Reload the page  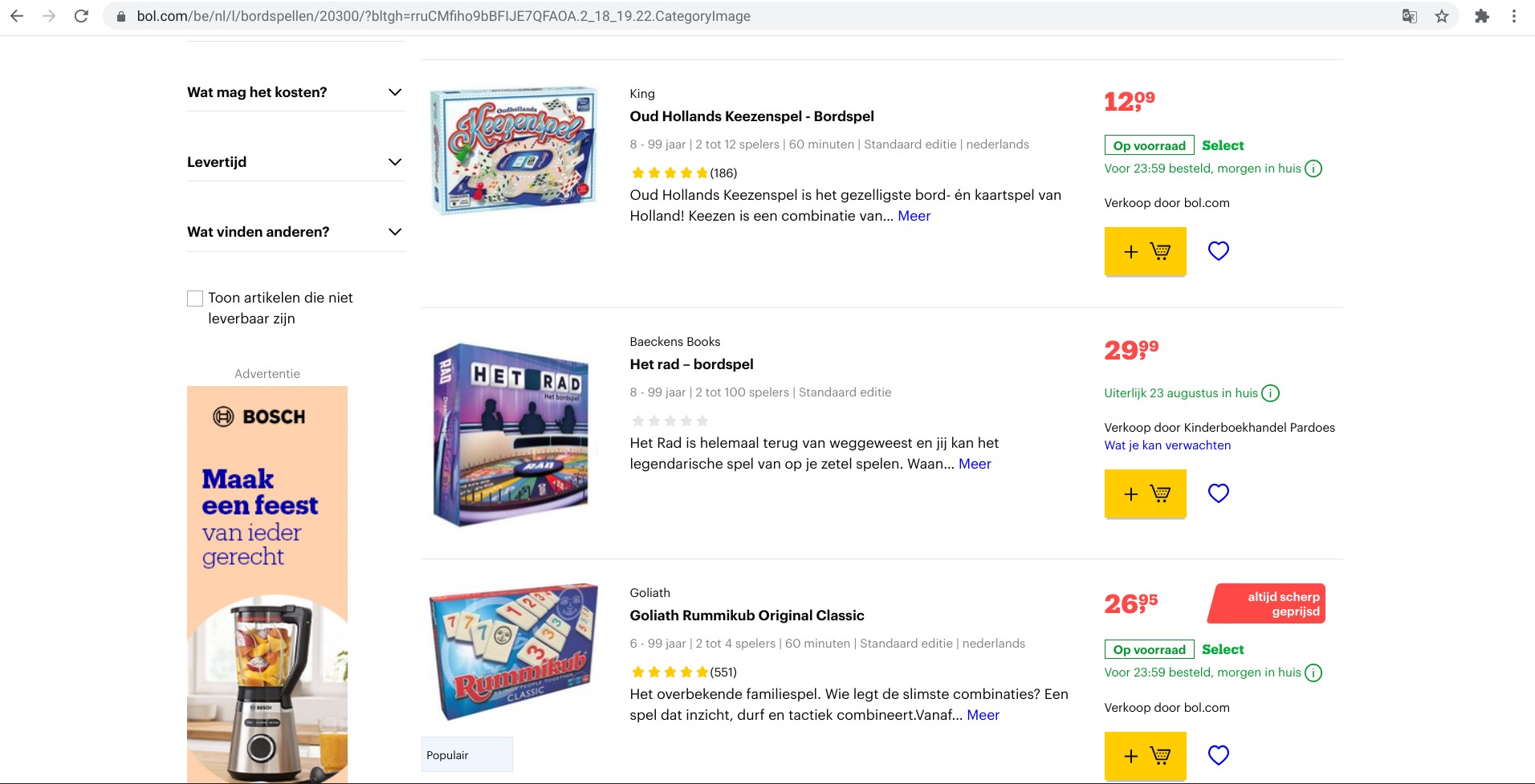coord(81,16)
